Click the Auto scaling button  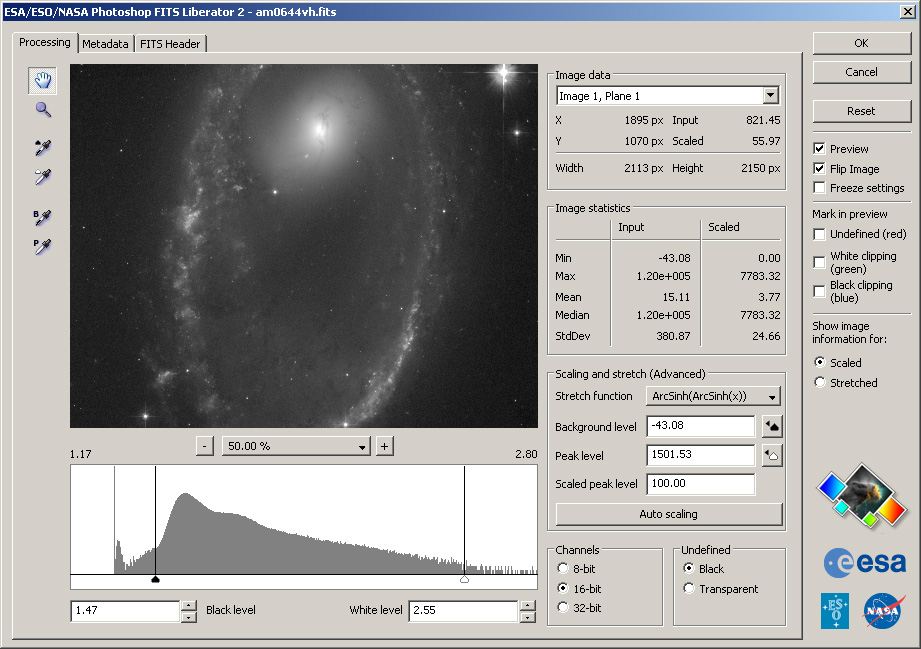coord(669,514)
